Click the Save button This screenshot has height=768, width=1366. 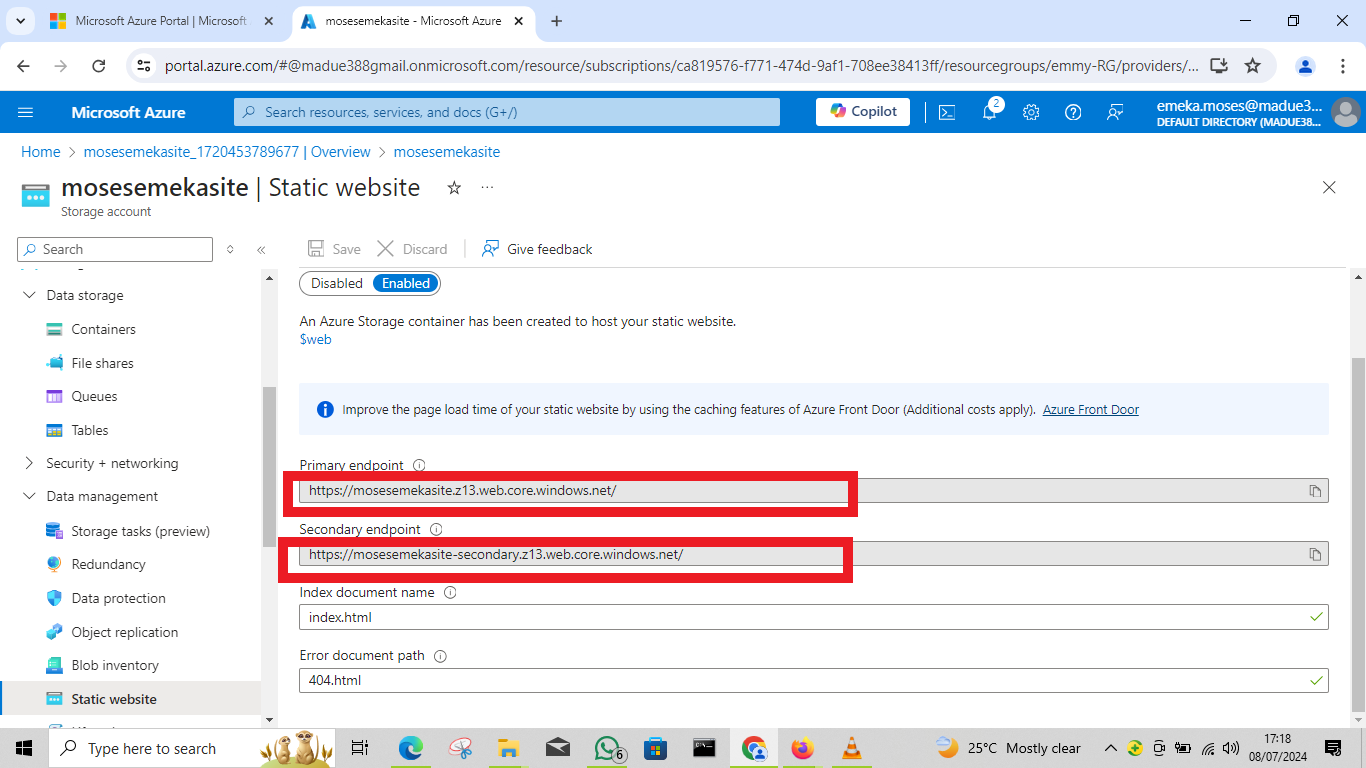click(x=334, y=249)
